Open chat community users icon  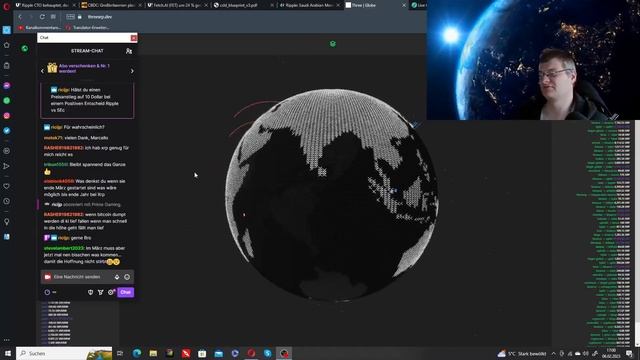129,51
